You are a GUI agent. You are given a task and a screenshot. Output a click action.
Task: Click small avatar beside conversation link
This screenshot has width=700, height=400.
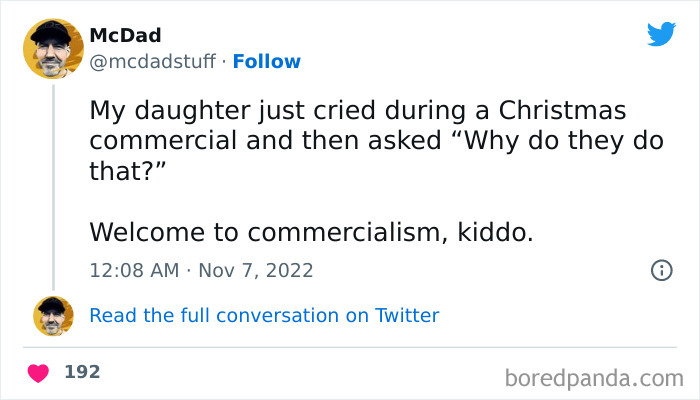coord(53,316)
